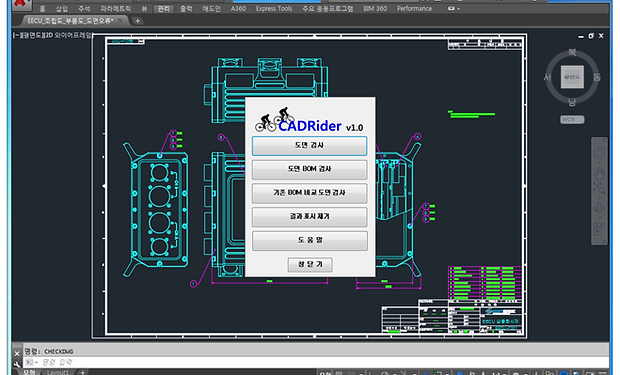Open the BIM 360 ribbon tab

pyautogui.click(x=375, y=8)
